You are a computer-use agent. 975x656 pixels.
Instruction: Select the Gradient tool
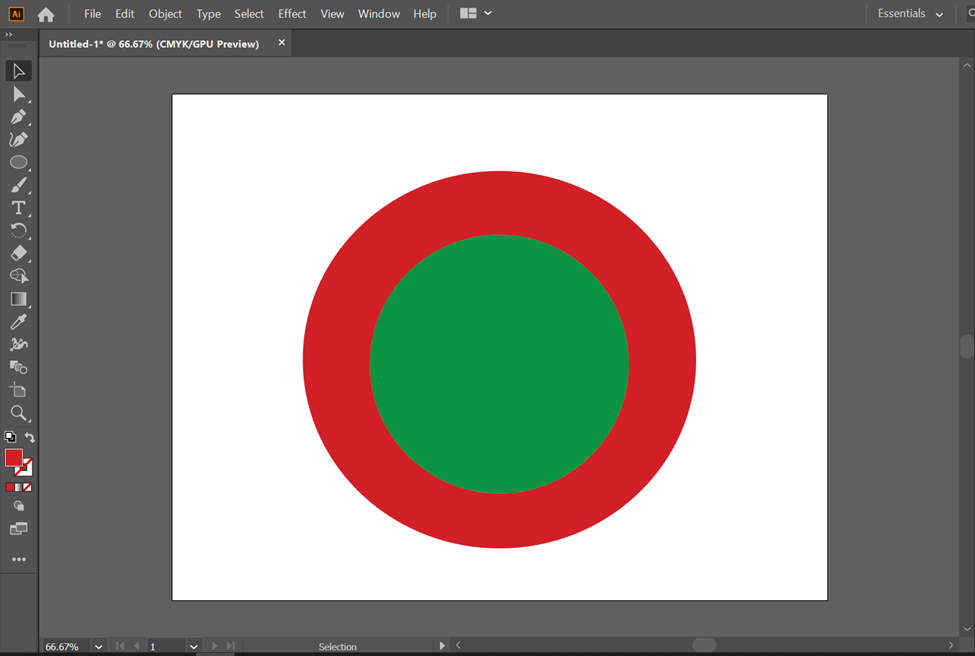coord(18,299)
